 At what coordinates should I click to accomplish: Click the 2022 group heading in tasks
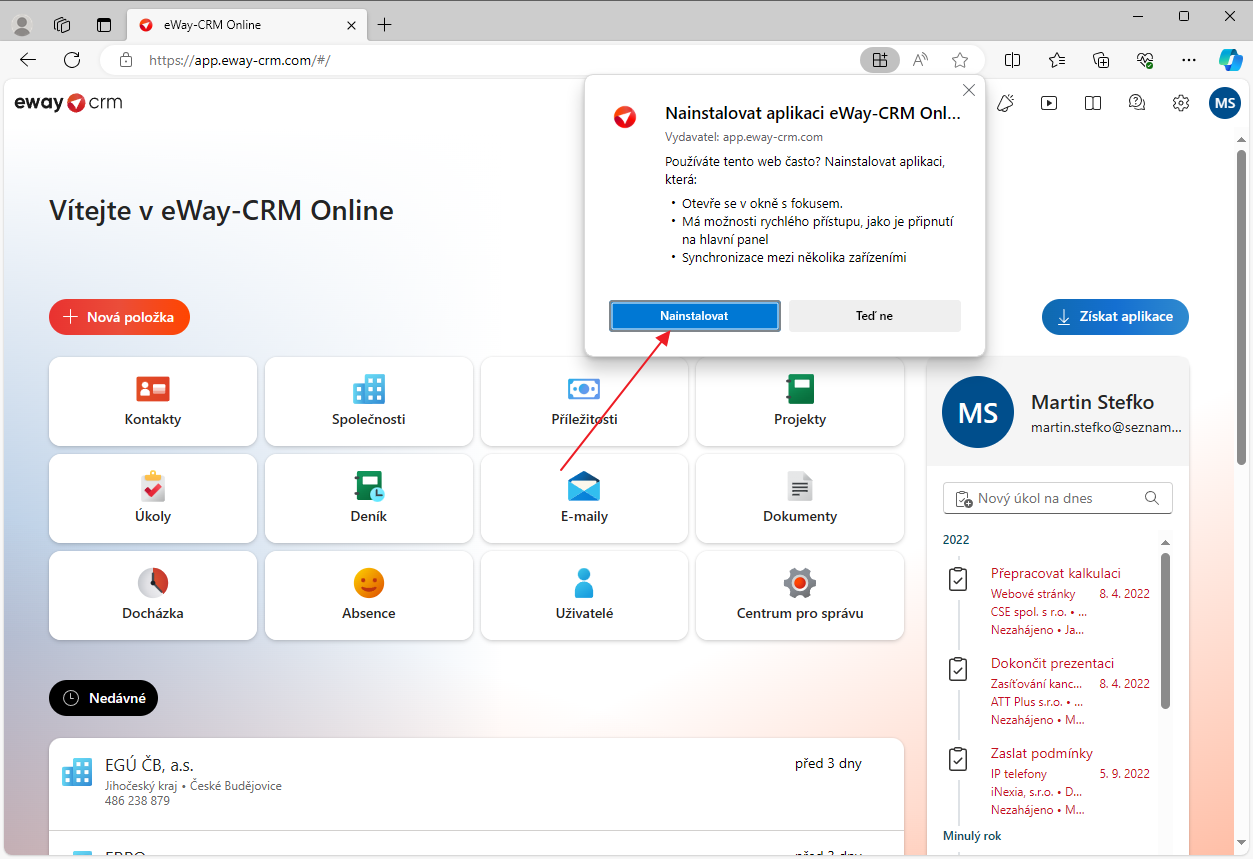(x=956, y=539)
